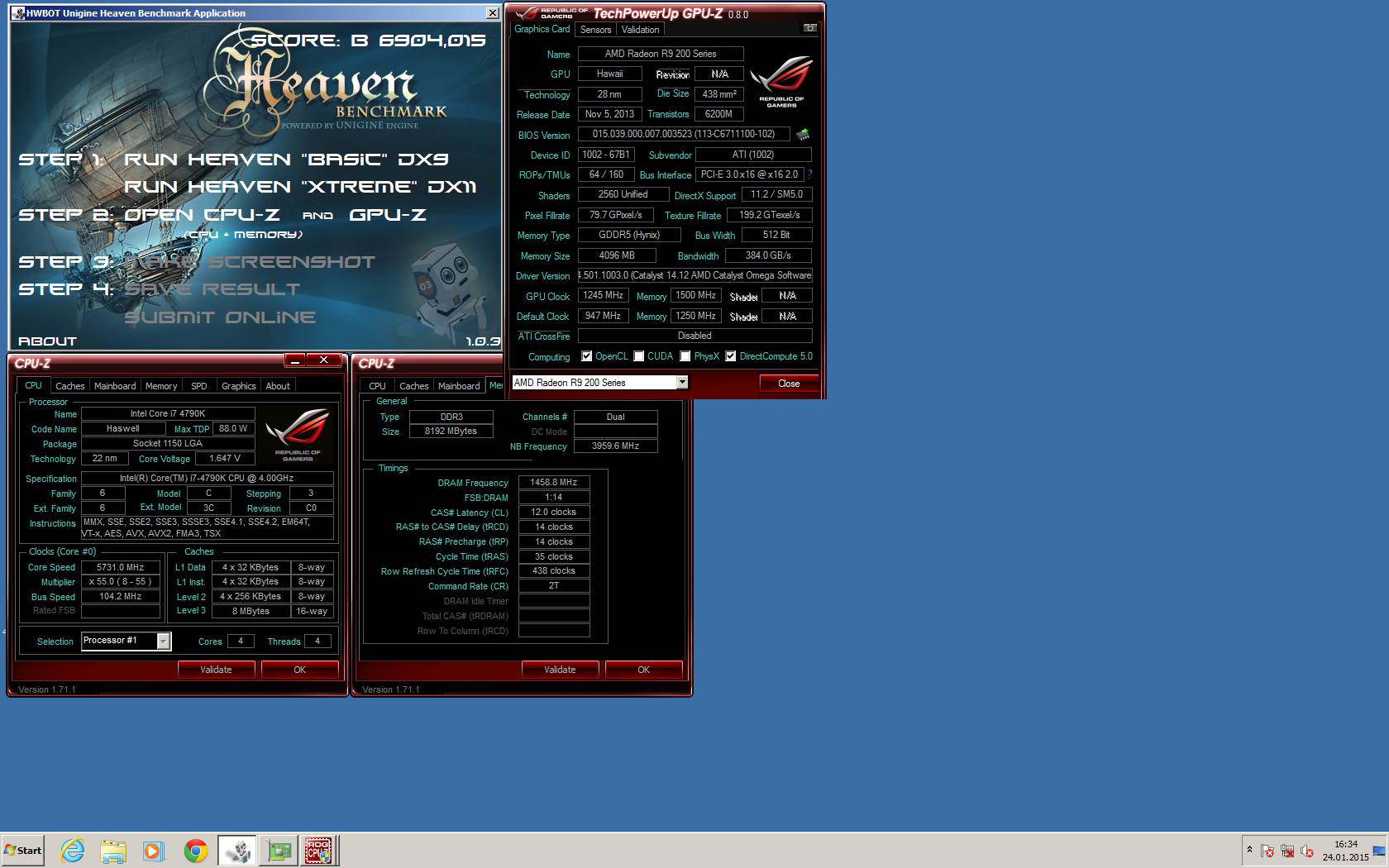This screenshot has height=868, width=1389.
Task: Click the Driver Version field in GPU-Z
Action: point(694,275)
